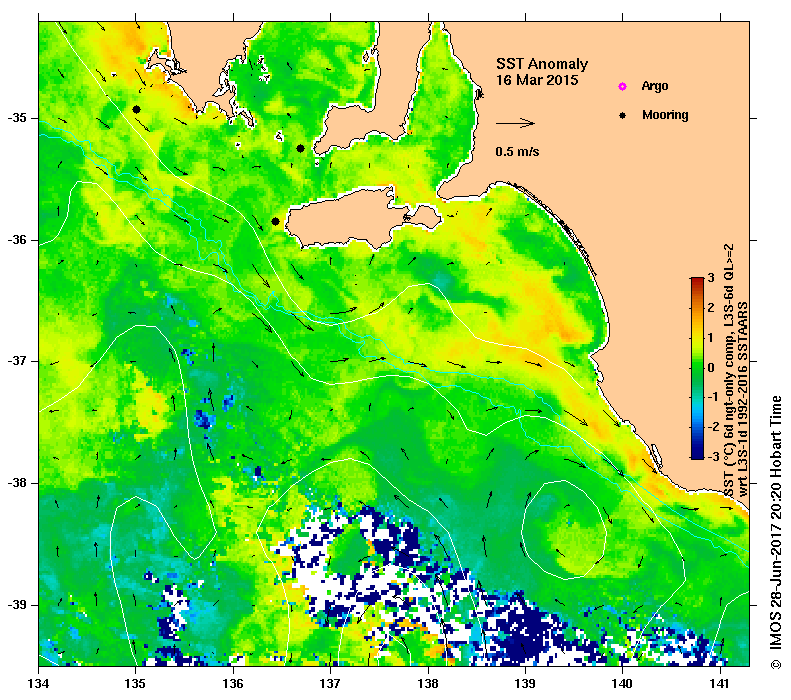Image resolution: width=791 pixels, height=700 pixels.
Task: Click the color bar label '-3'
Action: click(x=712, y=457)
